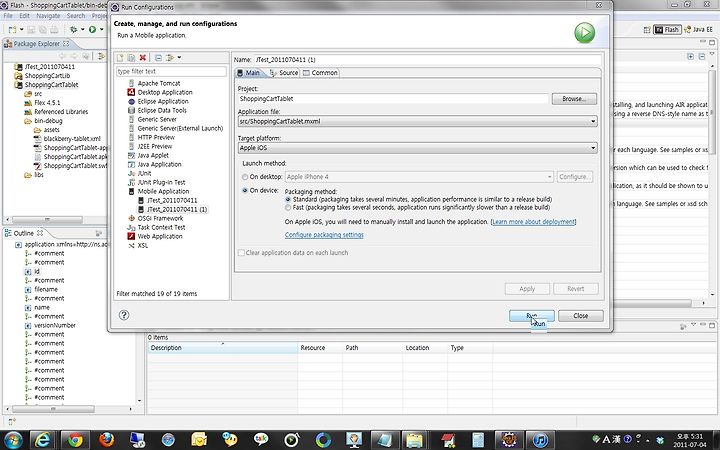Select Eclipse Application configuration type
720x450 pixels.
tap(163, 101)
